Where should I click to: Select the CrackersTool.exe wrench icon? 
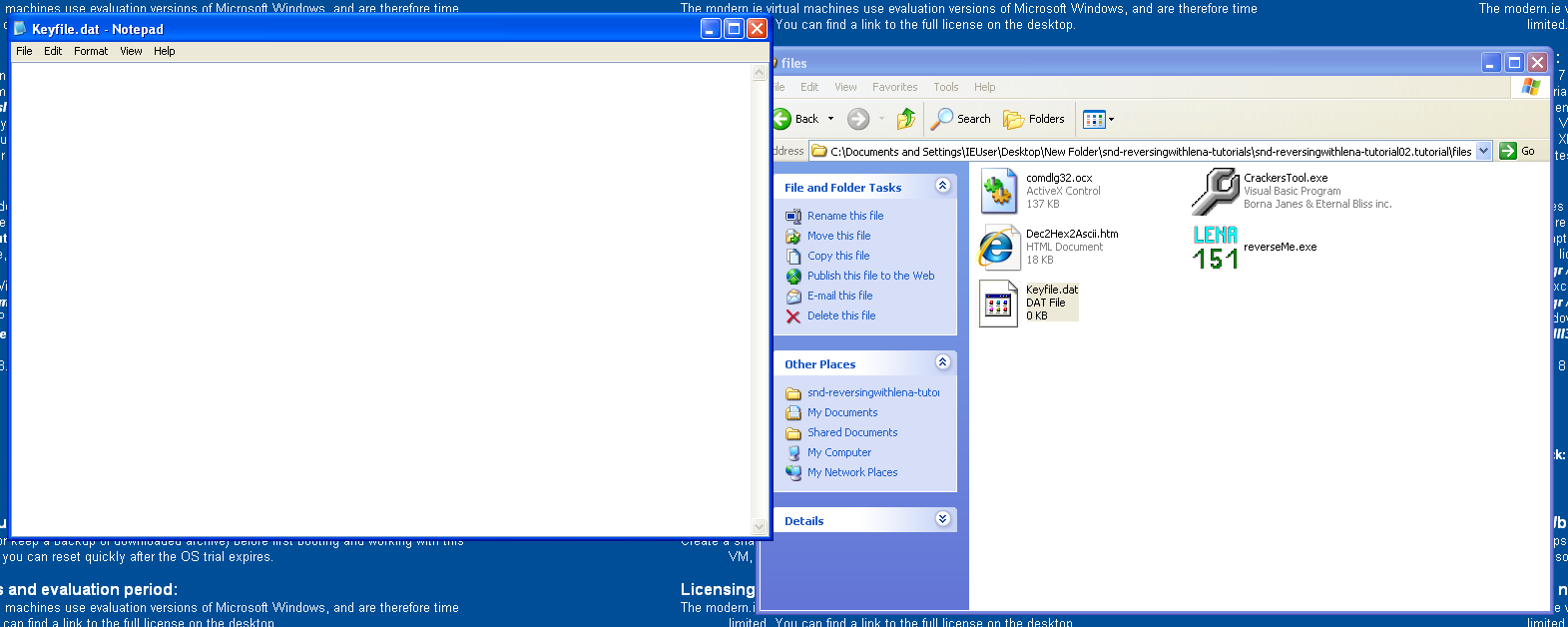point(1215,191)
